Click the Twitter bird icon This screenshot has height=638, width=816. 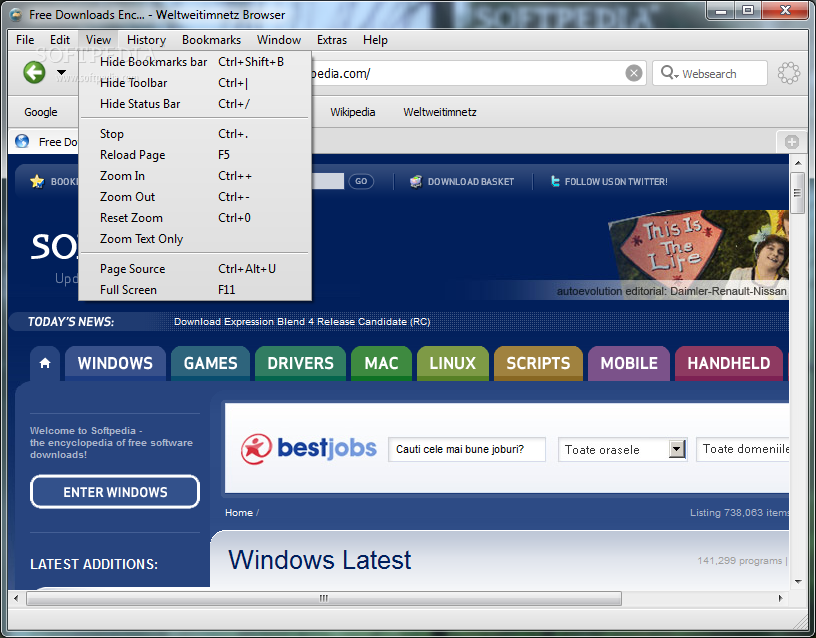point(555,181)
